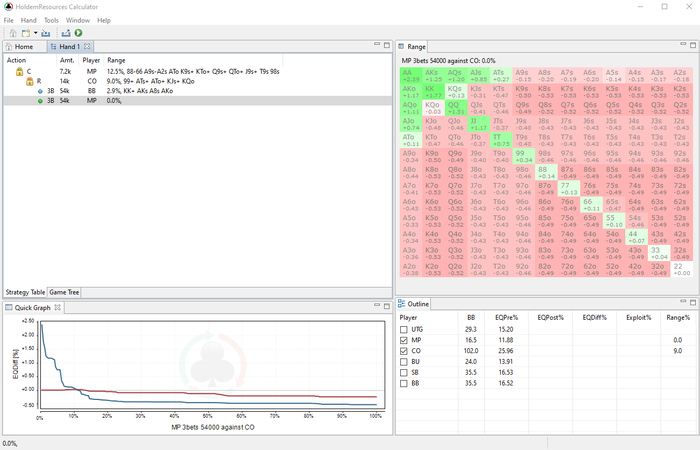Minimize the Quick Graph panel
This screenshot has width=700, height=450.
[377, 305]
